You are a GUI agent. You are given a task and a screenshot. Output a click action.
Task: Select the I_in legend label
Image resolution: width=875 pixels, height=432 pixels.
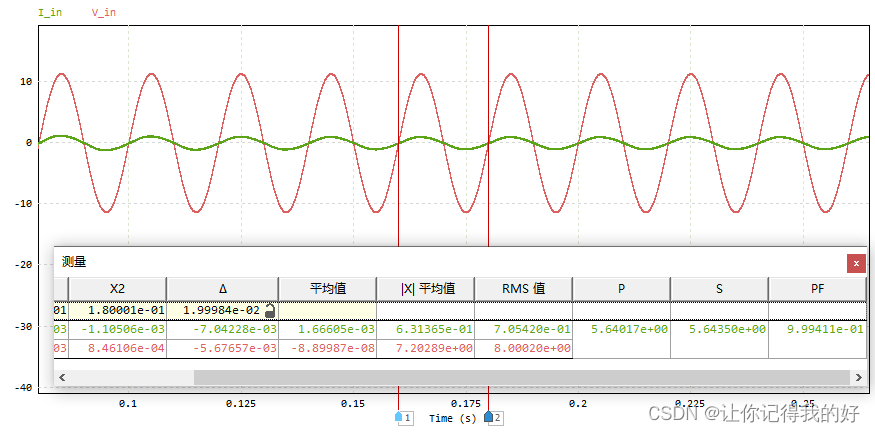tap(50, 12)
